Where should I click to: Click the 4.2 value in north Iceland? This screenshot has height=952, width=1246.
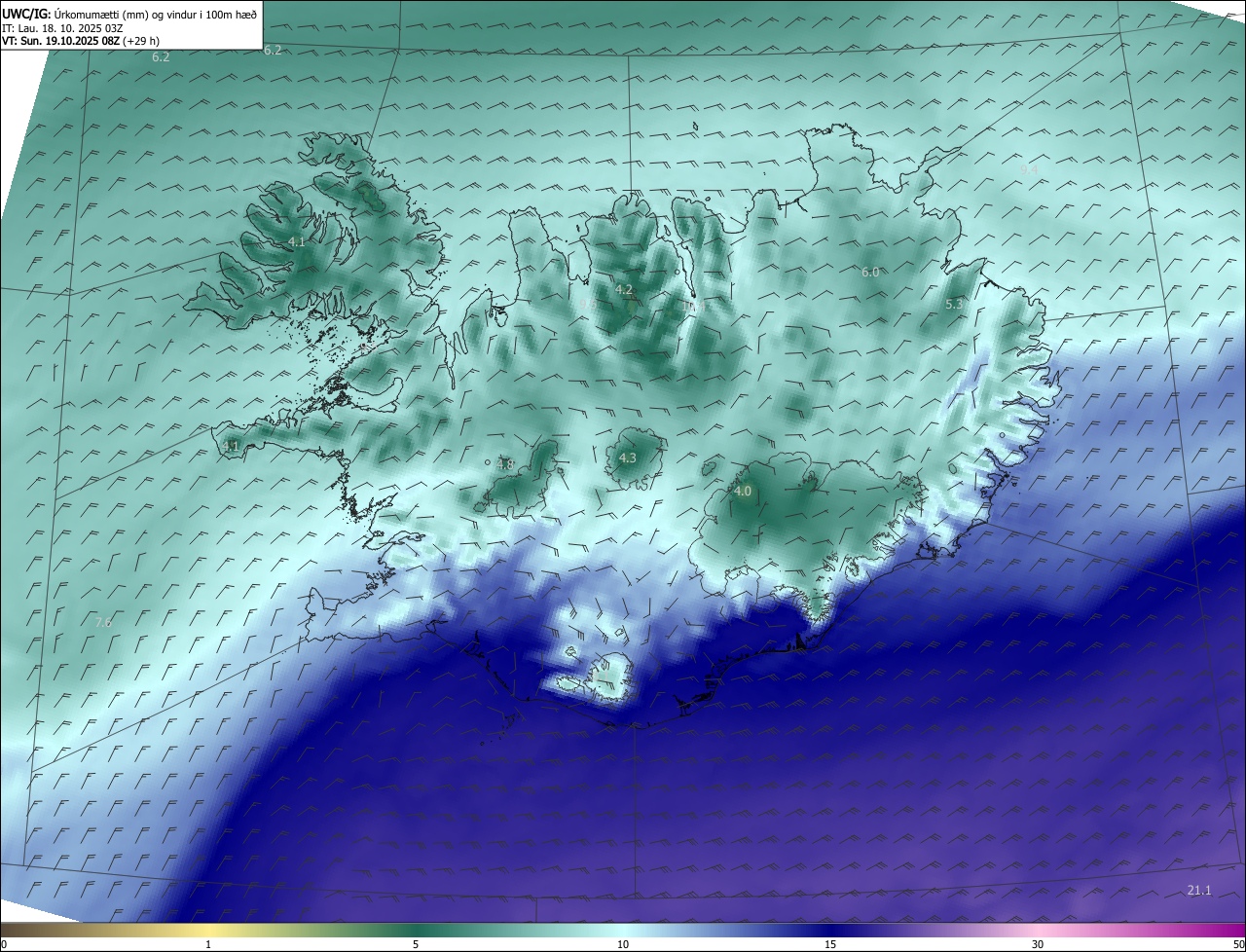pyautogui.click(x=624, y=289)
